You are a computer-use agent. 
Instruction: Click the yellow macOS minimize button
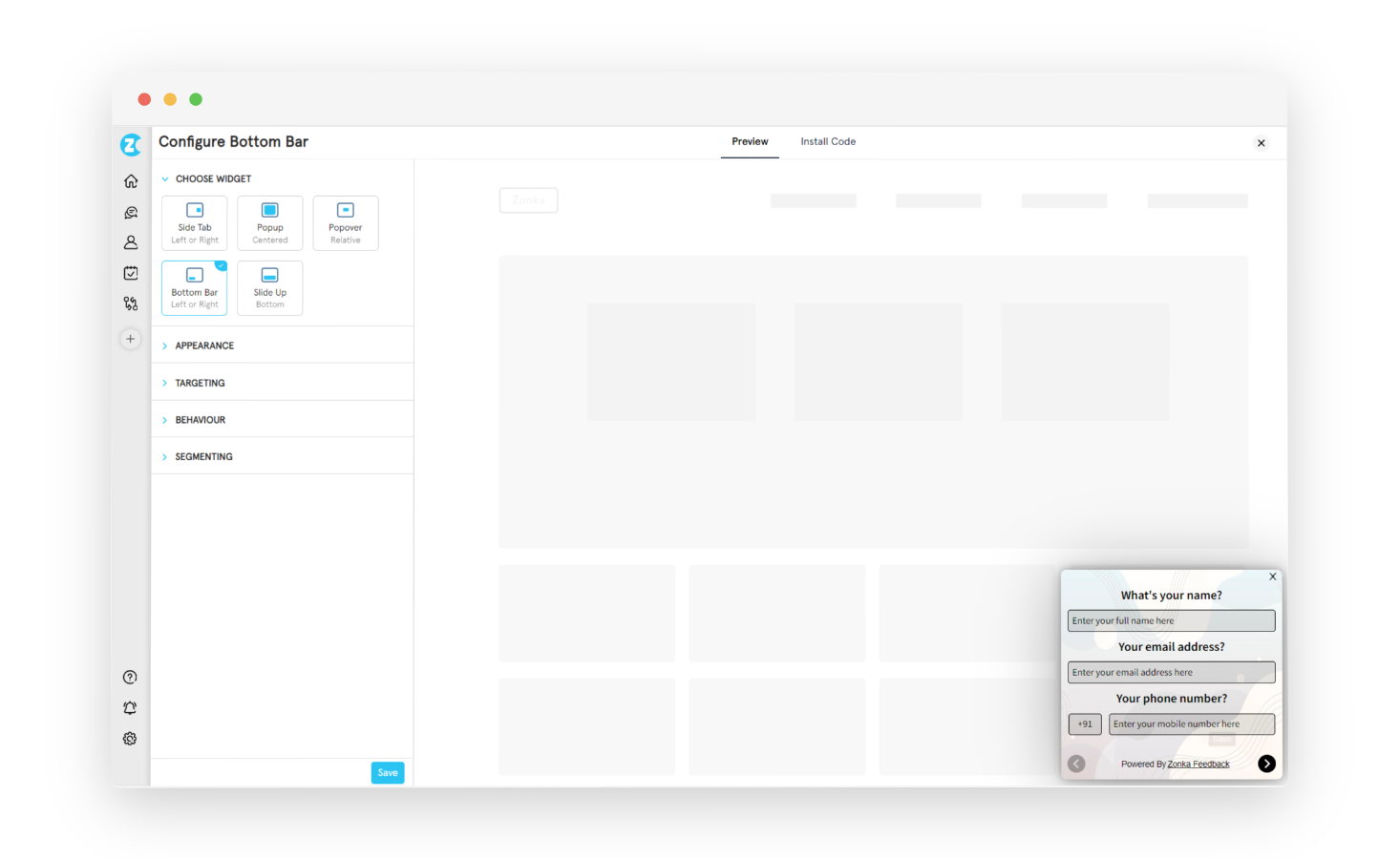(x=170, y=99)
